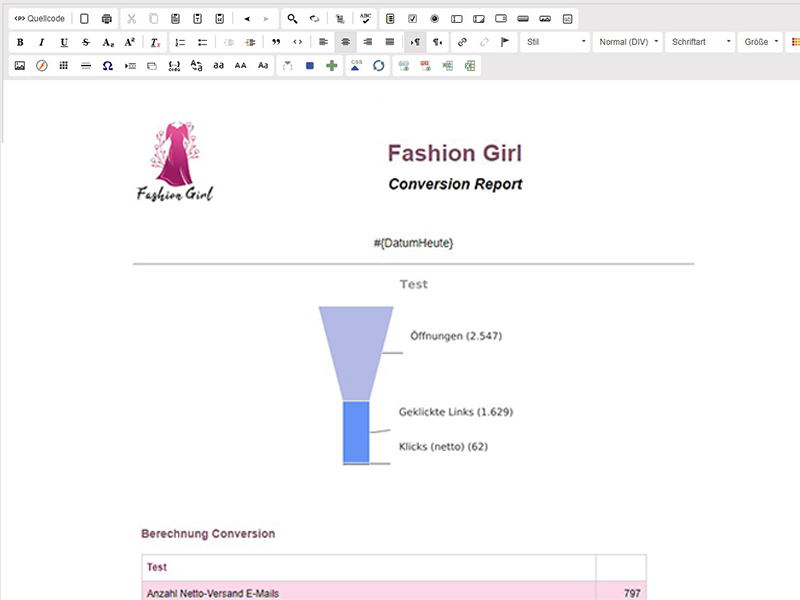Toggle italic formatting

click(x=42, y=42)
